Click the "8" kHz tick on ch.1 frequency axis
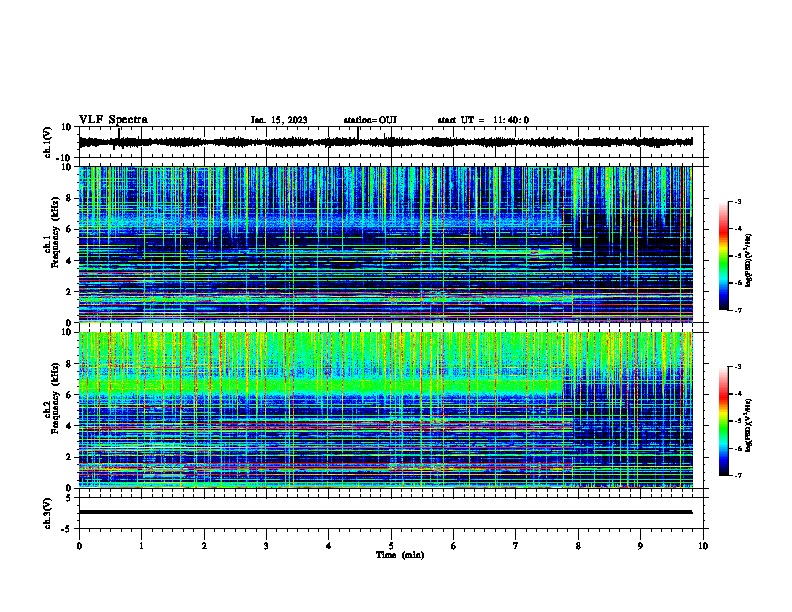Image resolution: width=792 pixels, height=612 pixels. (x=70, y=198)
